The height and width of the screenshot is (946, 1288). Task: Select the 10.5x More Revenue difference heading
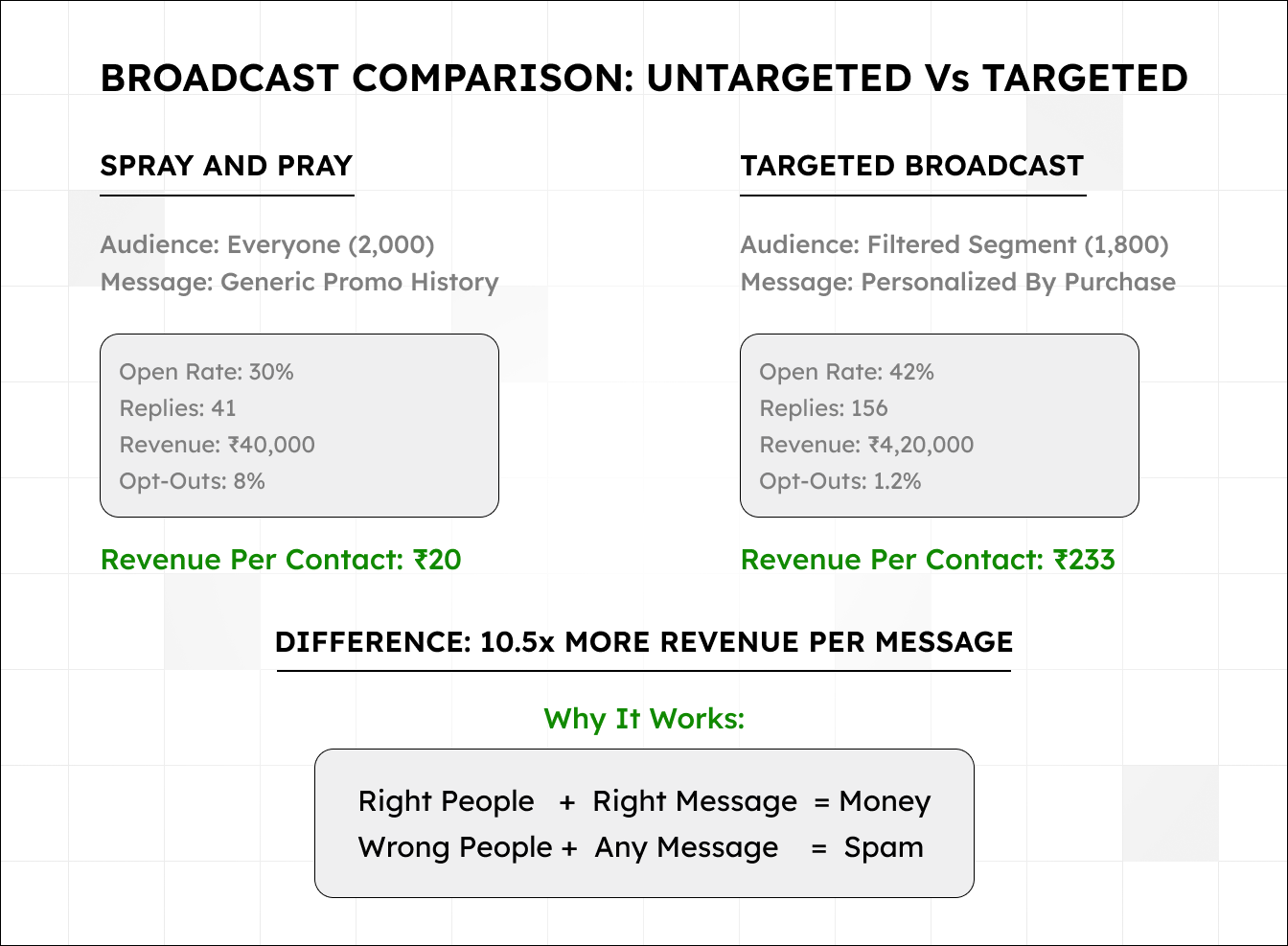(644, 642)
